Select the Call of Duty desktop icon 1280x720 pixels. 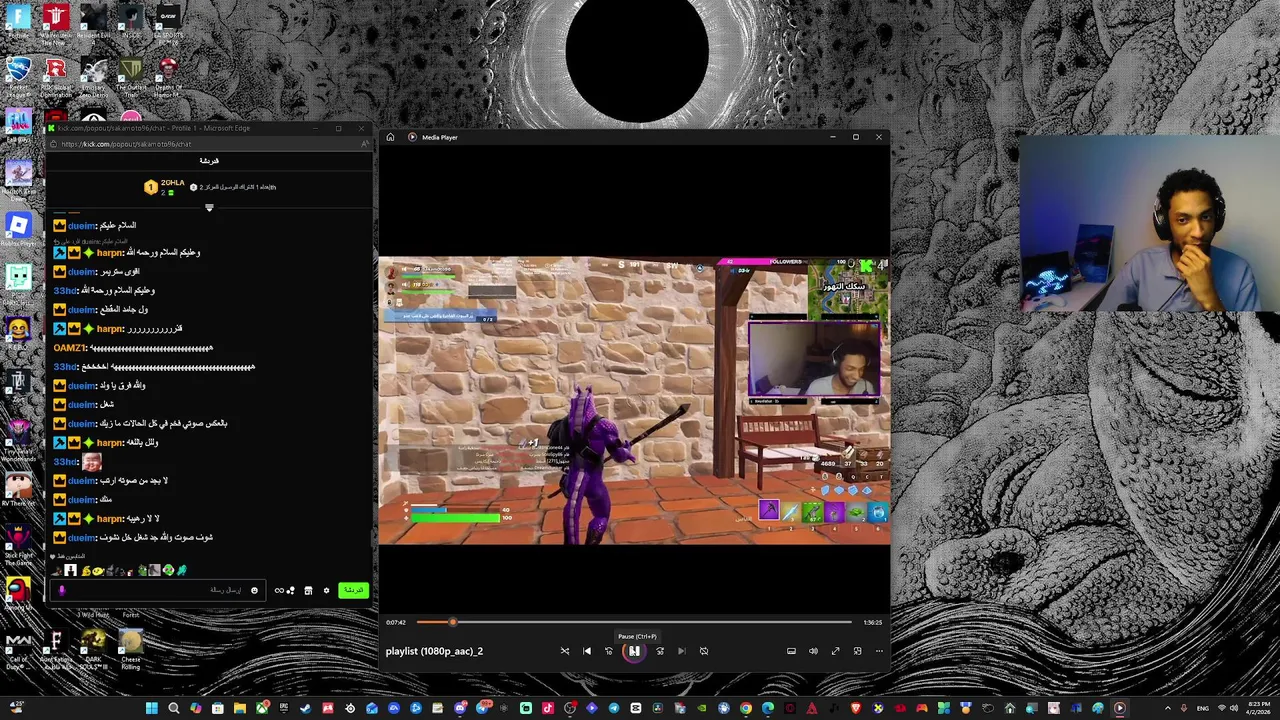18,649
